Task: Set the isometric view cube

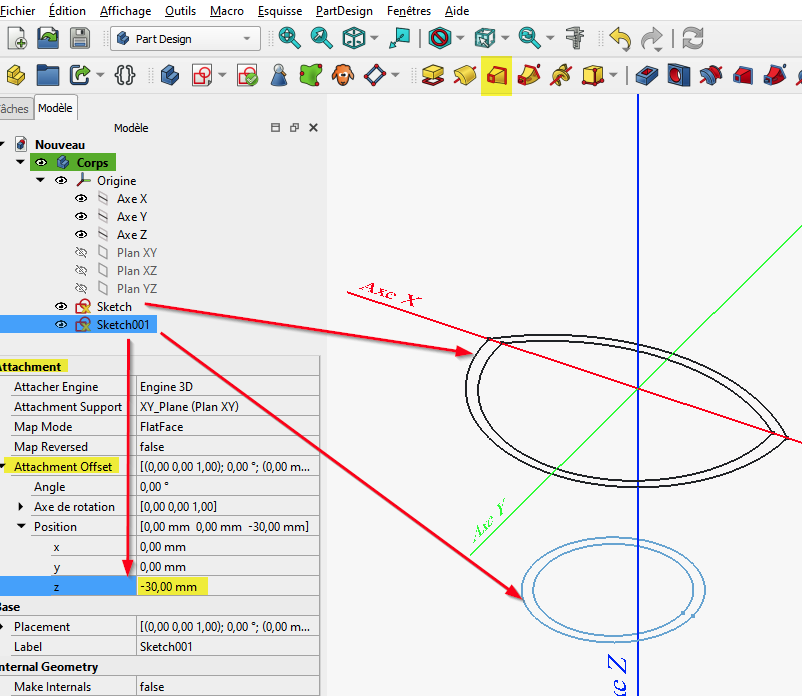Action: pyautogui.click(x=353, y=38)
